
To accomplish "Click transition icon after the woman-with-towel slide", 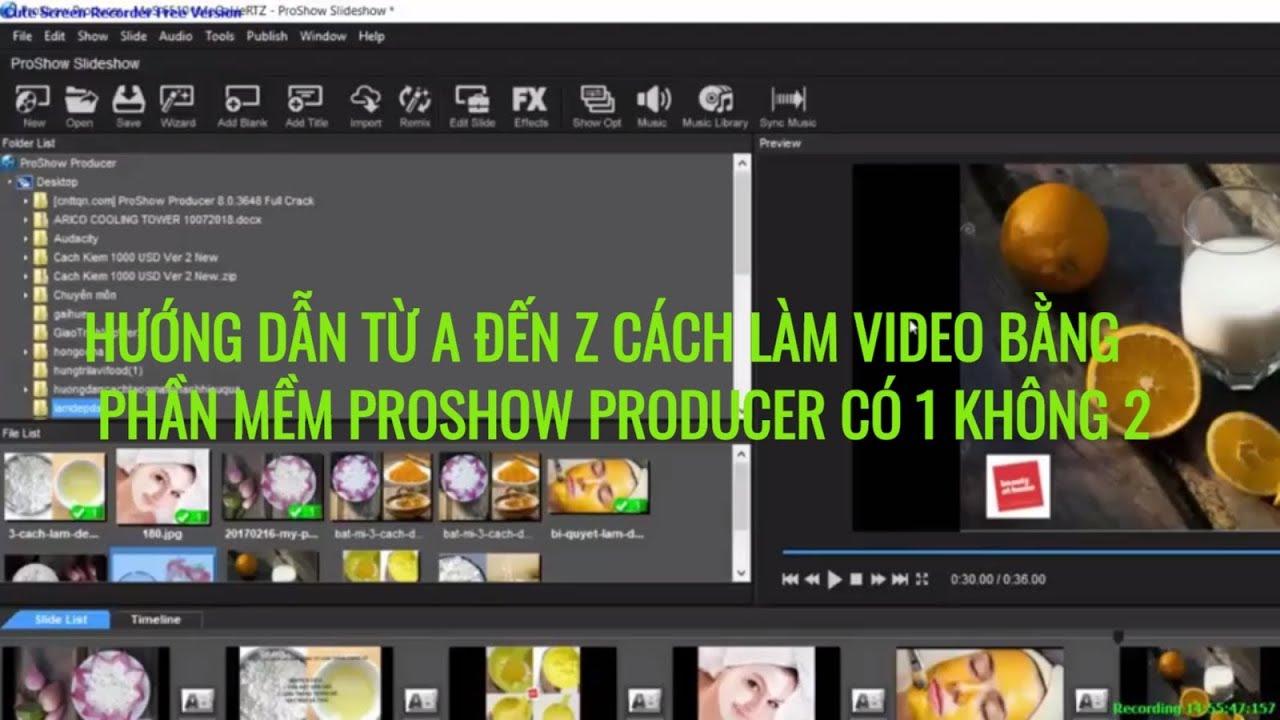I will (x=867, y=701).
